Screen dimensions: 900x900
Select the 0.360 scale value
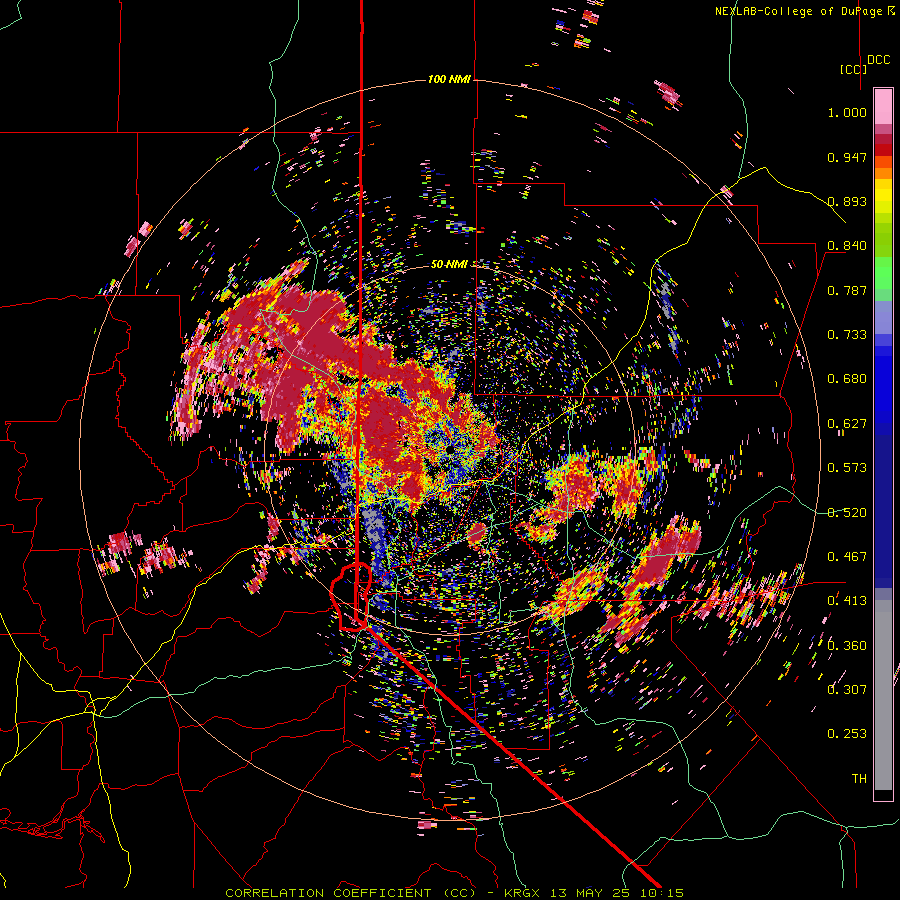(847, 646)
